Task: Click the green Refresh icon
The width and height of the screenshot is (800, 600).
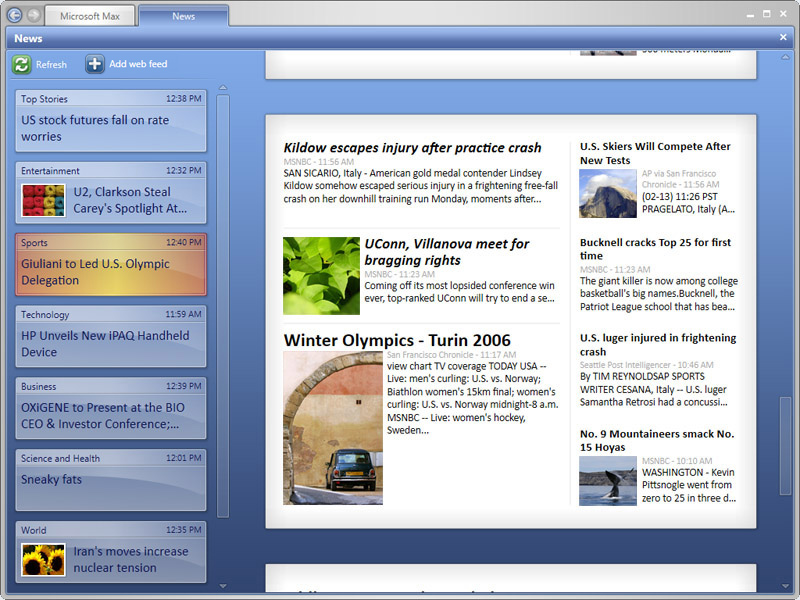Action: tap(21, 64)
